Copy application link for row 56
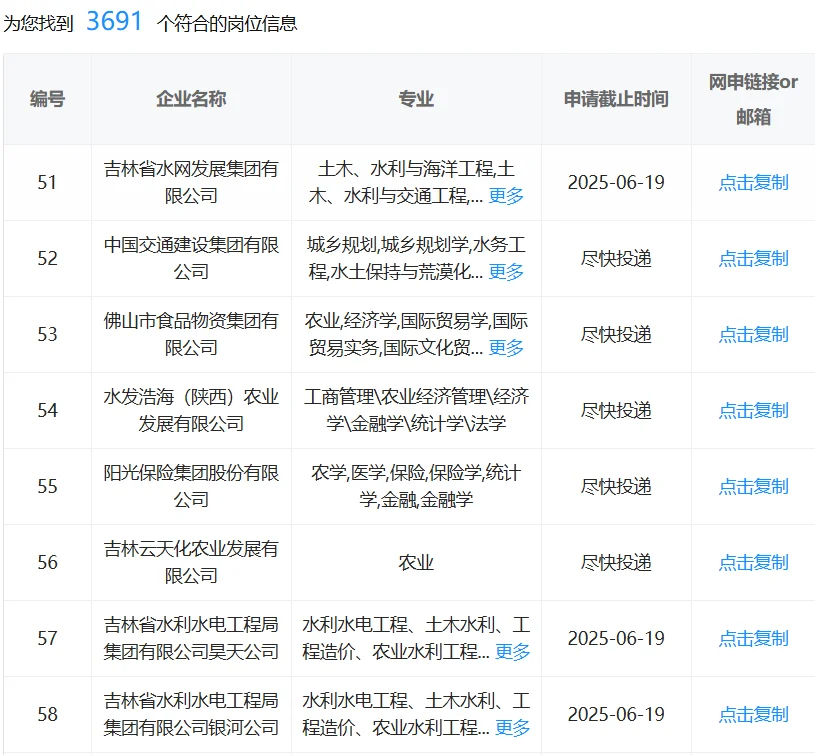815x755 pixels. tap(753, 562)
